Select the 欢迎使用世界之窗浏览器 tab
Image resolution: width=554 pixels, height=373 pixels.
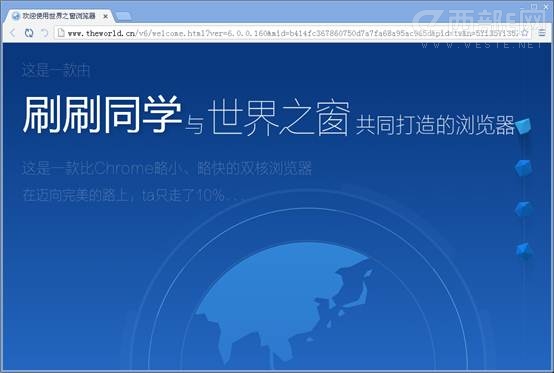(58, 16)
